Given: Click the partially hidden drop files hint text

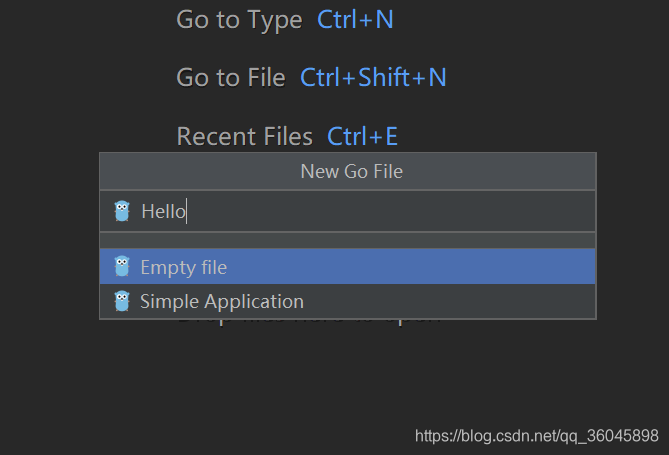Looking at the screenshot, I should tap(309, 323).
